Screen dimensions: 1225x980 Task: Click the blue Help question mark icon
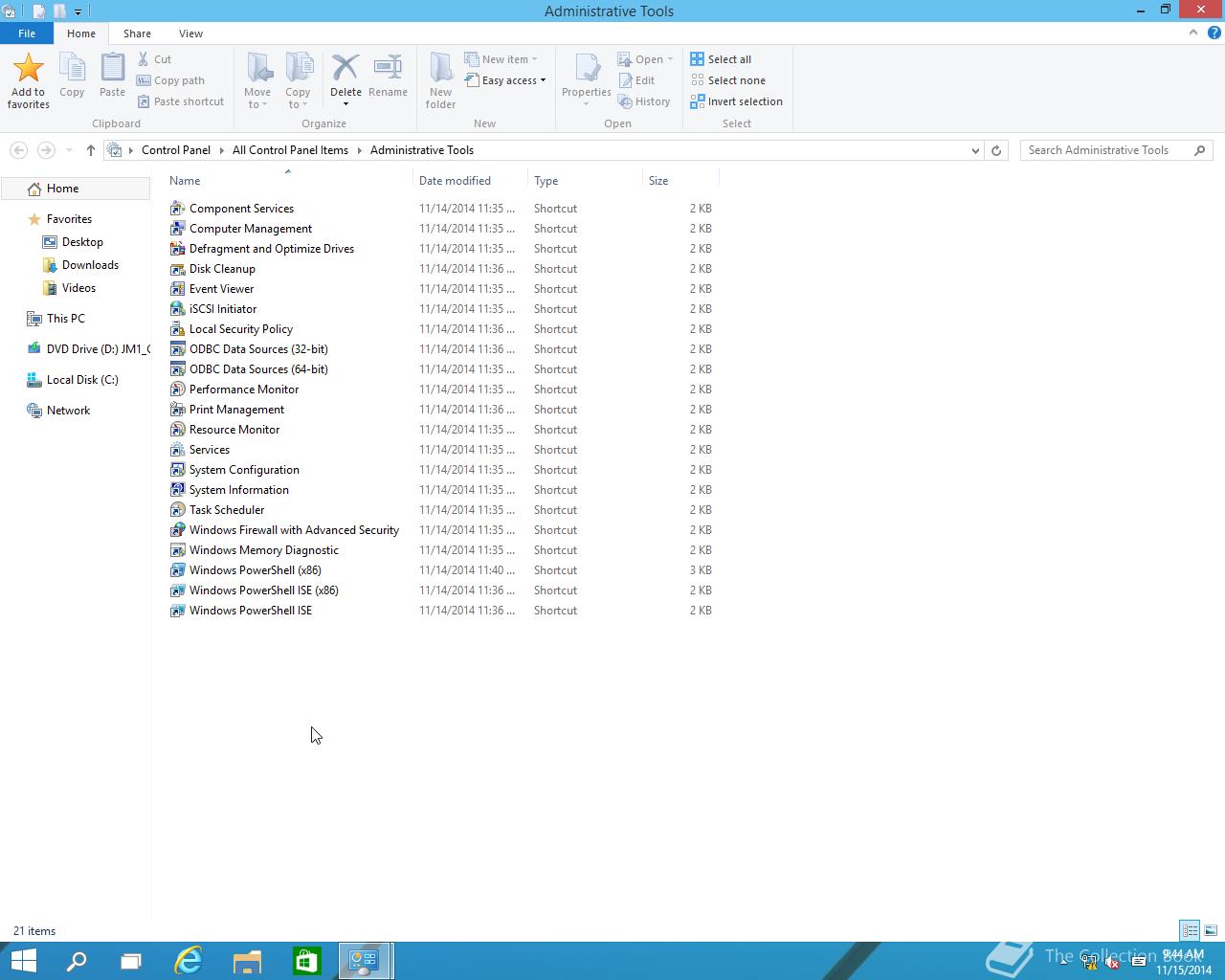tap(1215, 33)
